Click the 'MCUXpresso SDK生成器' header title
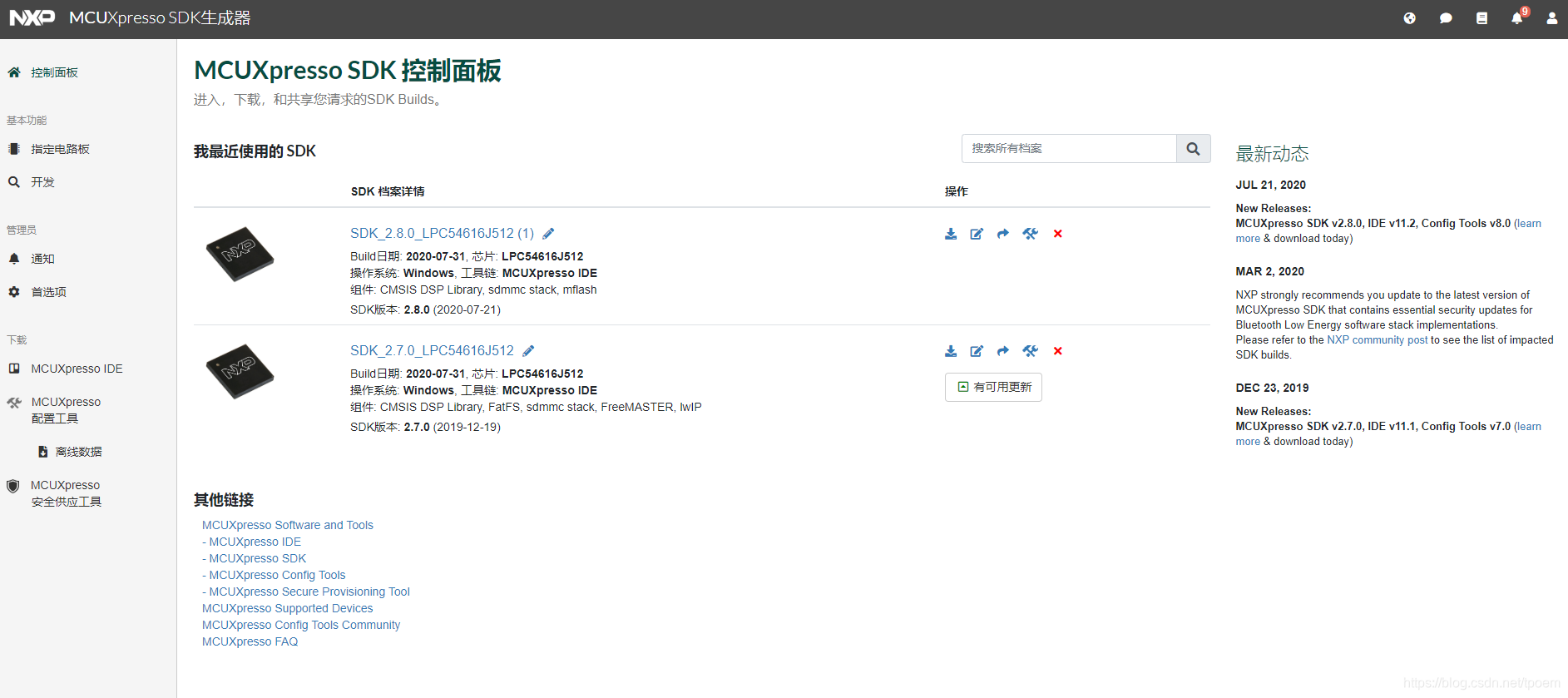 click(x=160, y=17)
